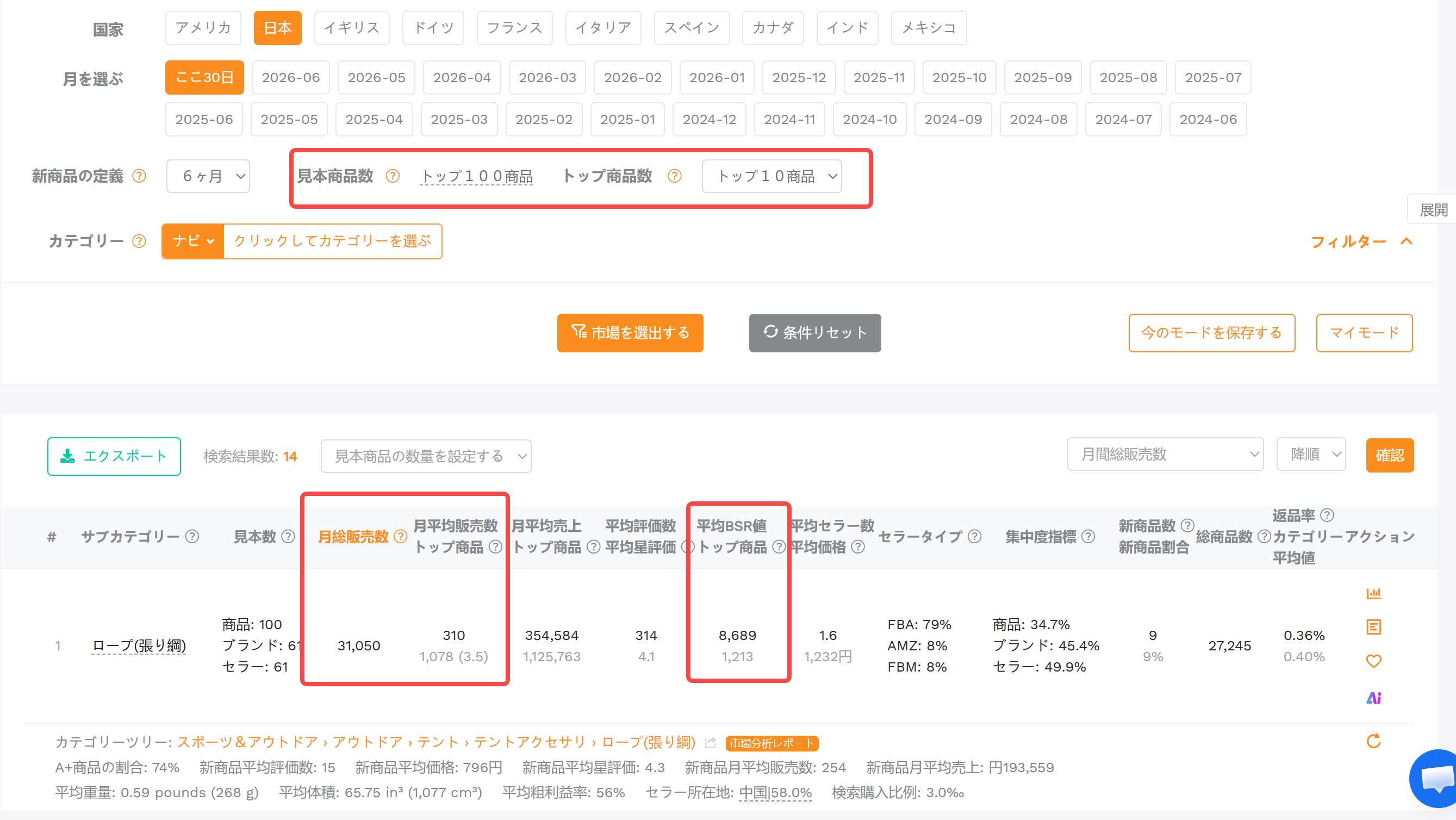This screenshot has width=1456, height=820.
Task: Click the refresh icon beside category tree
Action: click(x=1373, y=741)
